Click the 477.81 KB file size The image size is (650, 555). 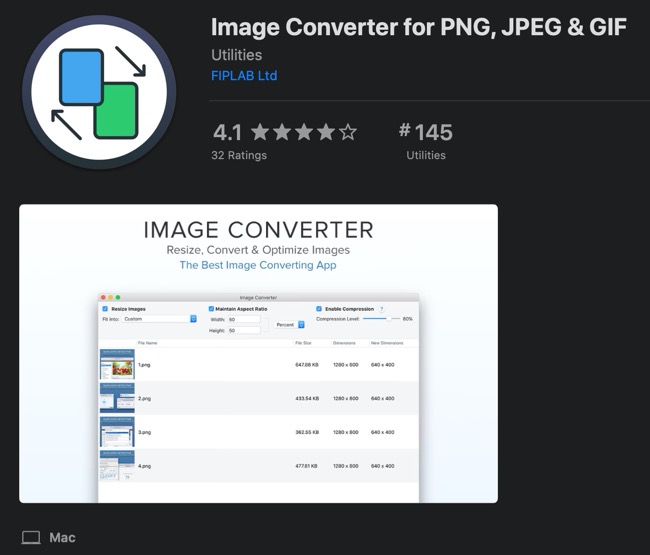pyautogui.click(x=306, y=466)
